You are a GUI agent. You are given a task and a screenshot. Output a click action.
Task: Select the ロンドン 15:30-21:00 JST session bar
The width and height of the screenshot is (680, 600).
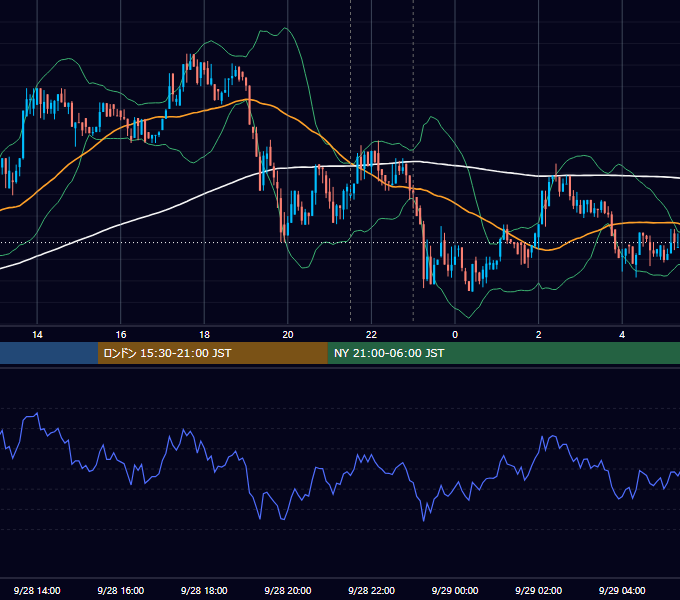(212, 353)
